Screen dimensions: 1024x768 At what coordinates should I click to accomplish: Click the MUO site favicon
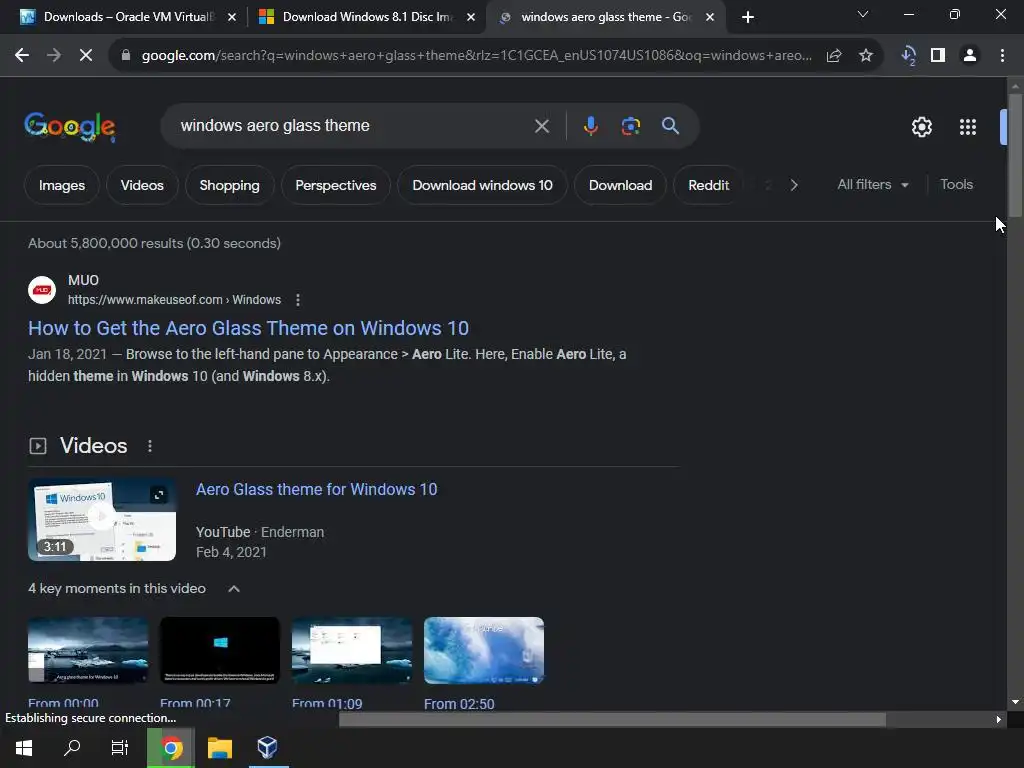point(42,290)
